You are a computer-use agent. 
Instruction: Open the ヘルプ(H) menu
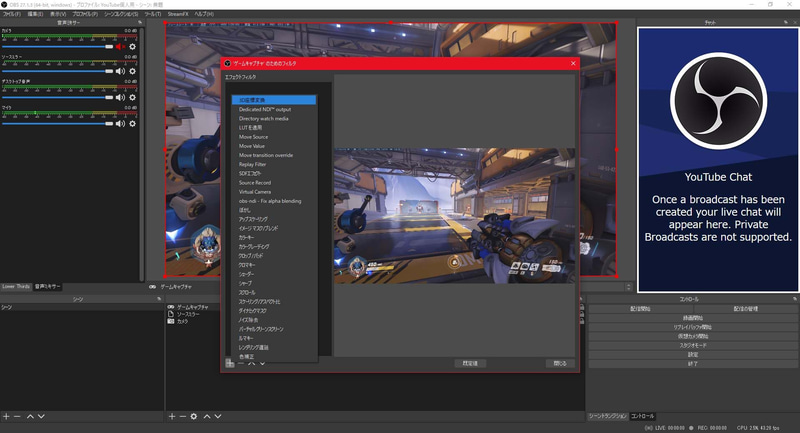204,14
